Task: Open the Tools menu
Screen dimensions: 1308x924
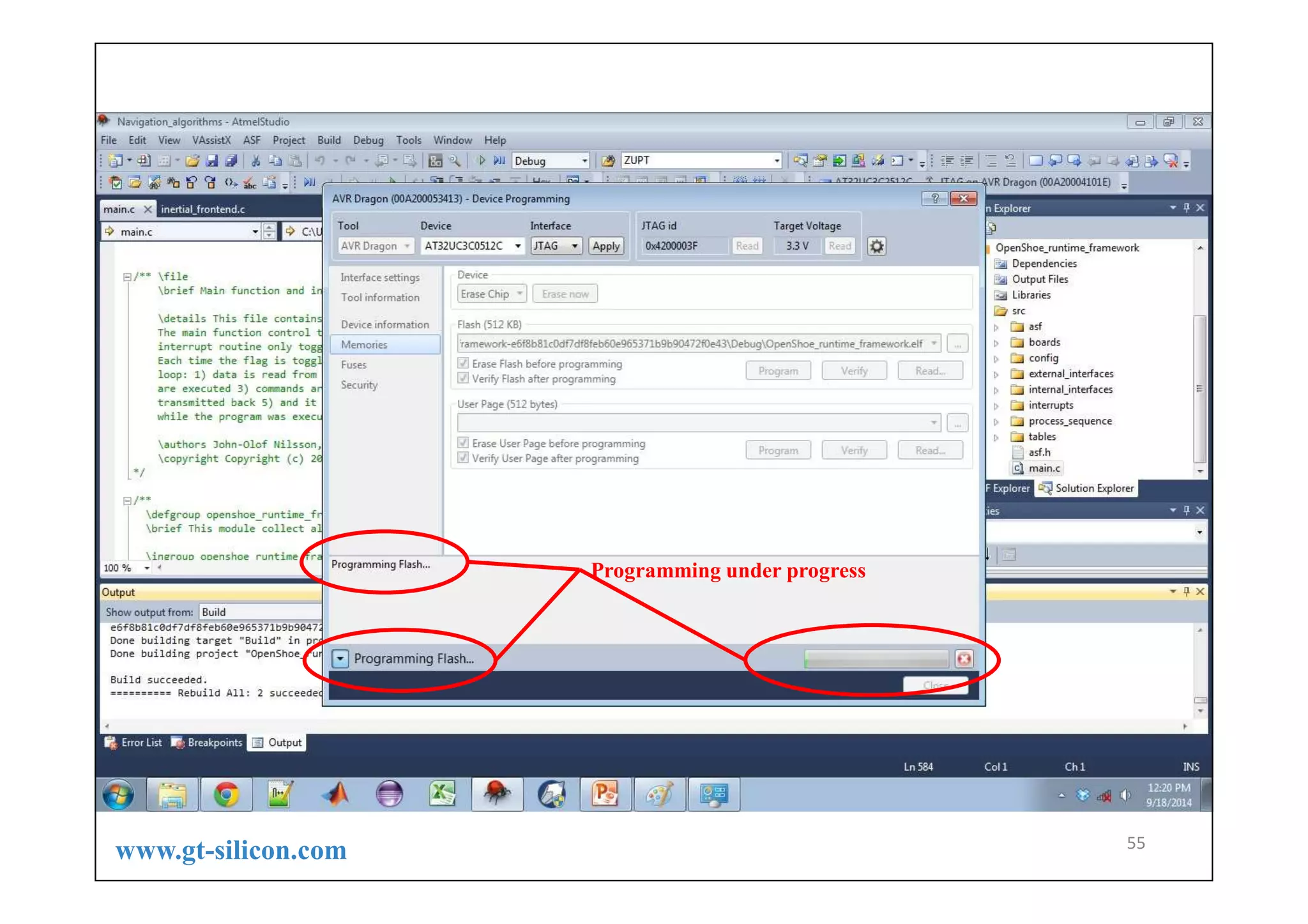Action: pyautogui.click(x=409, y=140)
